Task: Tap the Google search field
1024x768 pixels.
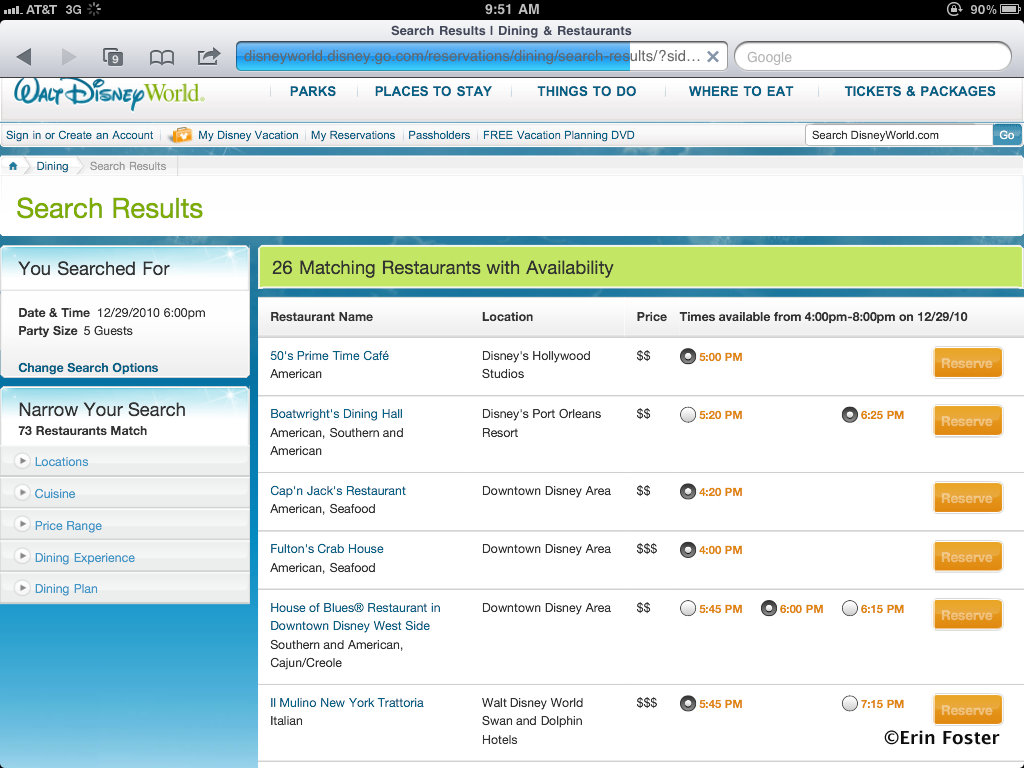Action: pyautogui.click(x=872, y=57)
